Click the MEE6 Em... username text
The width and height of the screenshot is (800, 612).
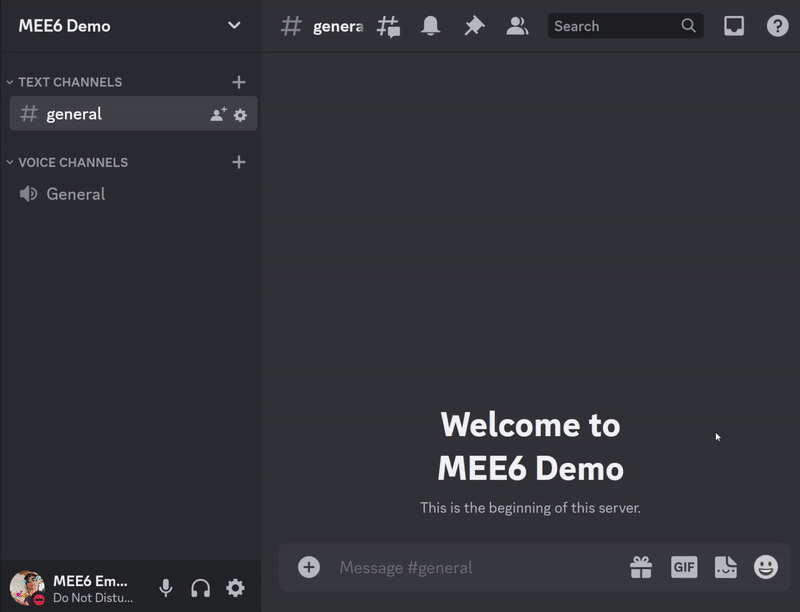point(90,581)
